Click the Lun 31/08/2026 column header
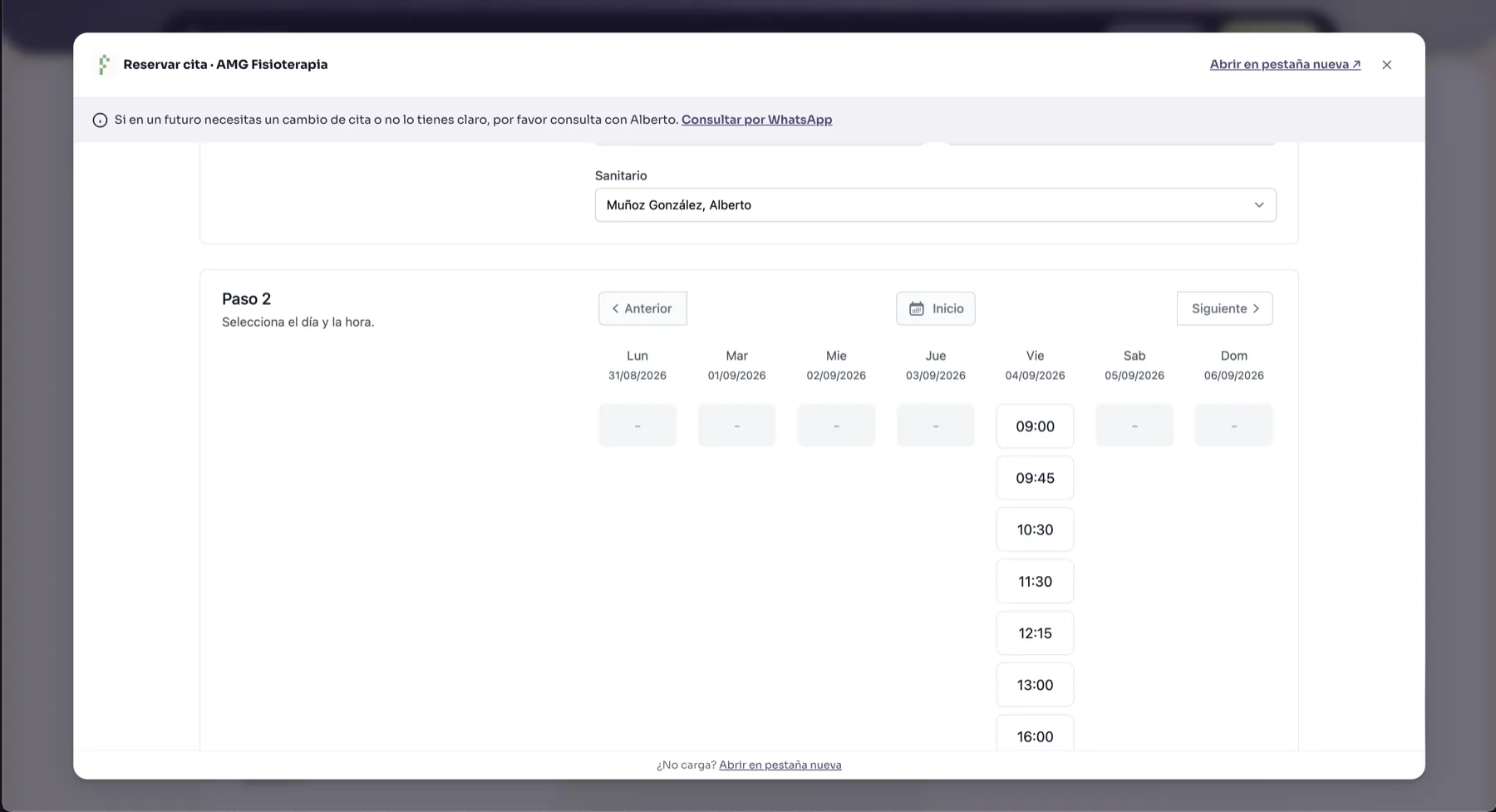This screenshot has height=812, width=1496. tap(637, 365)
